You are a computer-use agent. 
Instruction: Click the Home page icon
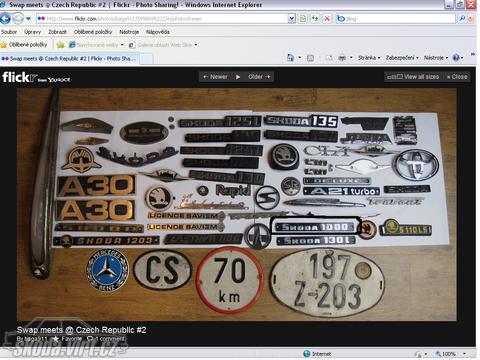pyautogui.click(x=290, y=58)
